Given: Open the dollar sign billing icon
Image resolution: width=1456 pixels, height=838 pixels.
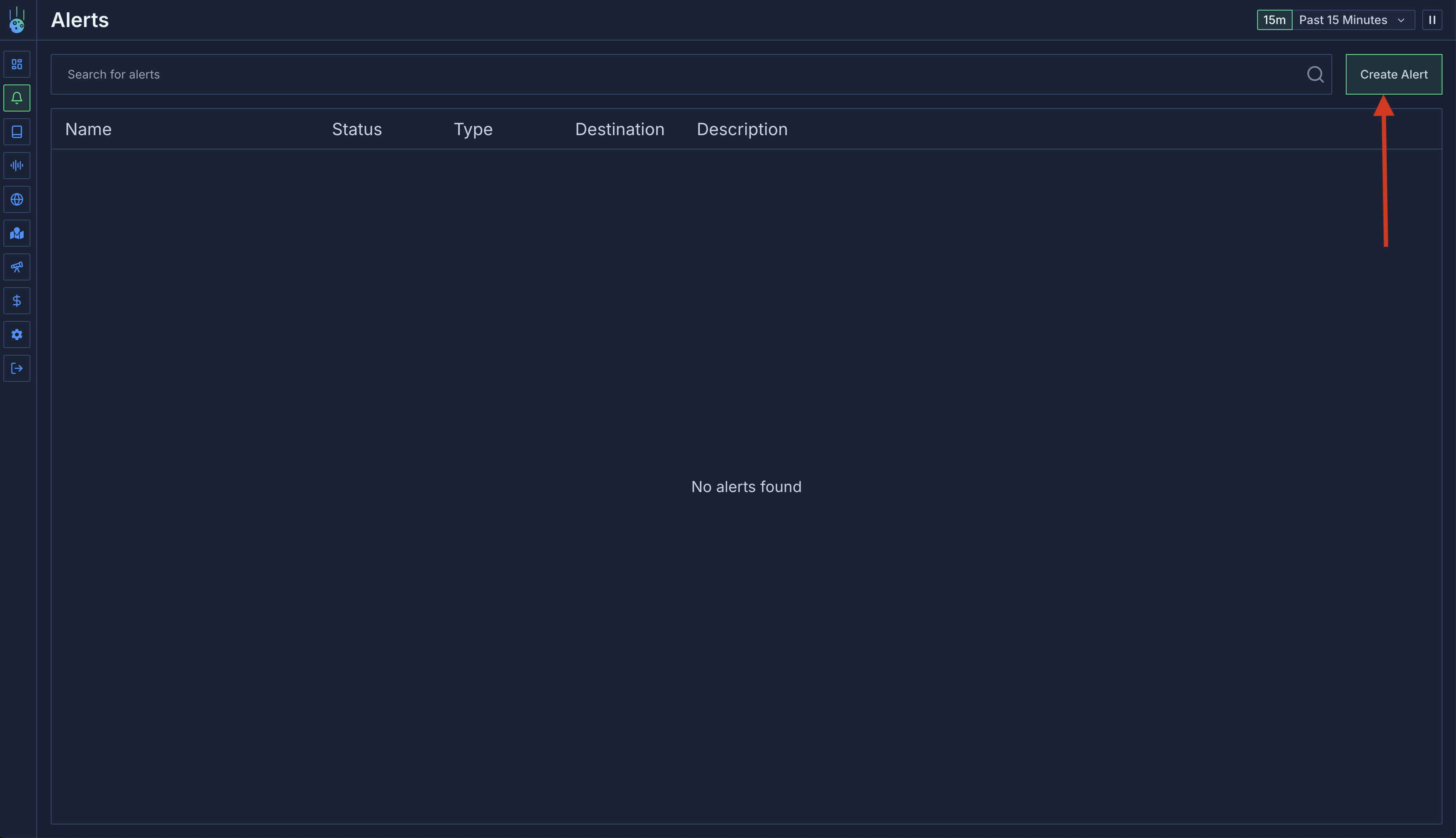Looking at the screenshot, I should (x=17, y=300).
